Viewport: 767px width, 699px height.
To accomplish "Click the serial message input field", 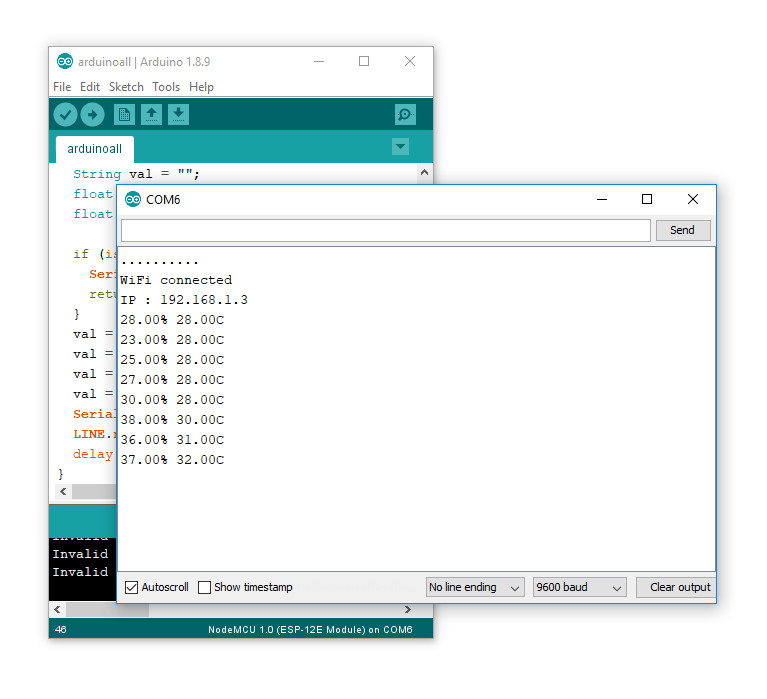I will point(385,230).
